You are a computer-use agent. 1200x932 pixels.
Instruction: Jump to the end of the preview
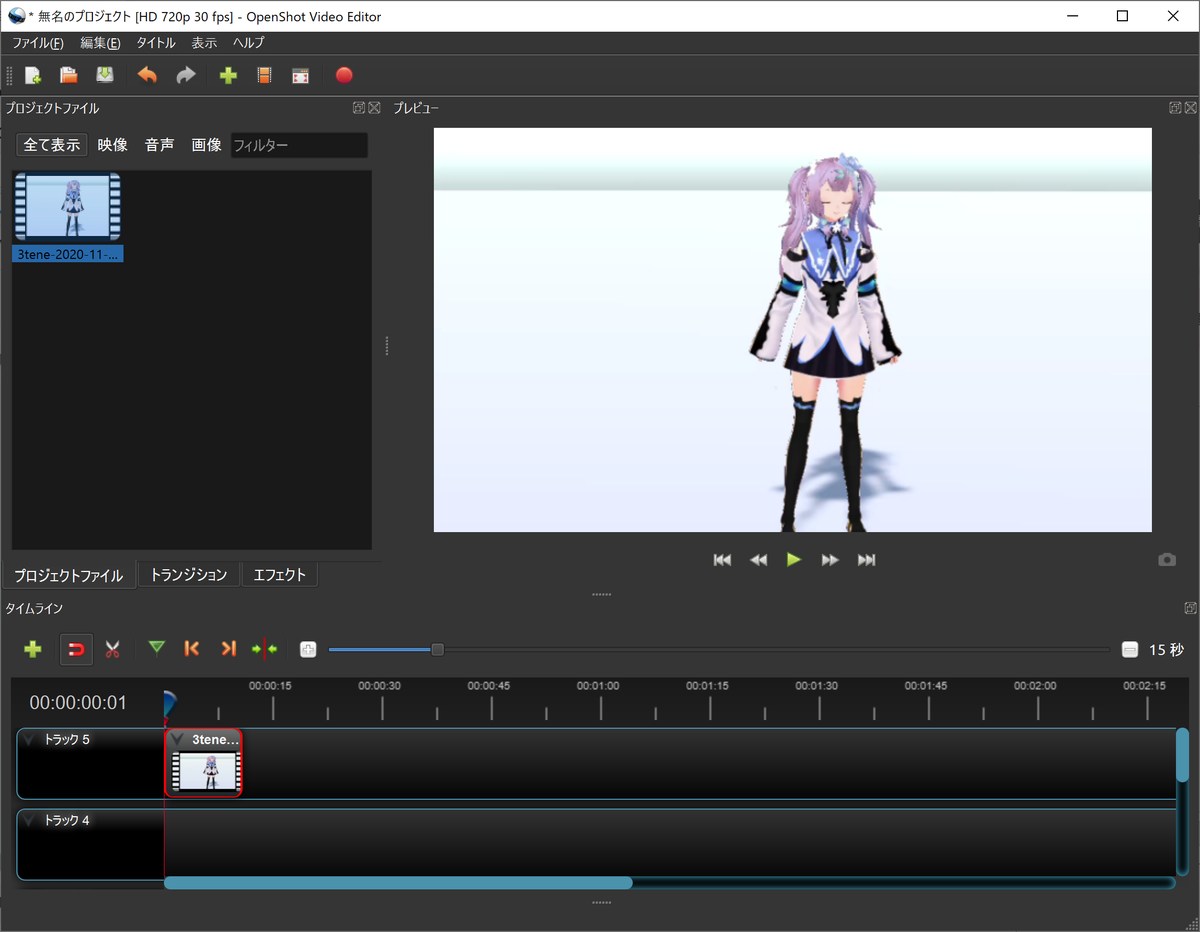click(x=866, y=560)
